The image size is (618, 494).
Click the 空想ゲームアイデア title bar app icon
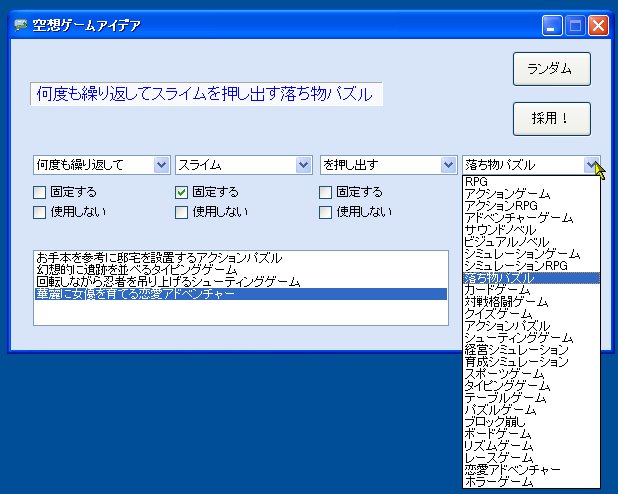[20, 25]
